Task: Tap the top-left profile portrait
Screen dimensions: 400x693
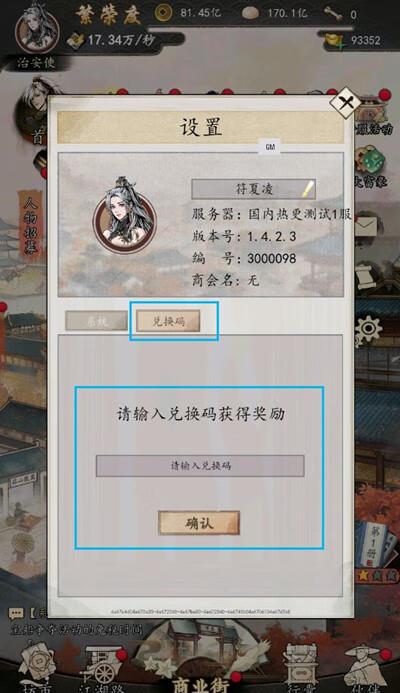Action: click(x=37, y=30)
